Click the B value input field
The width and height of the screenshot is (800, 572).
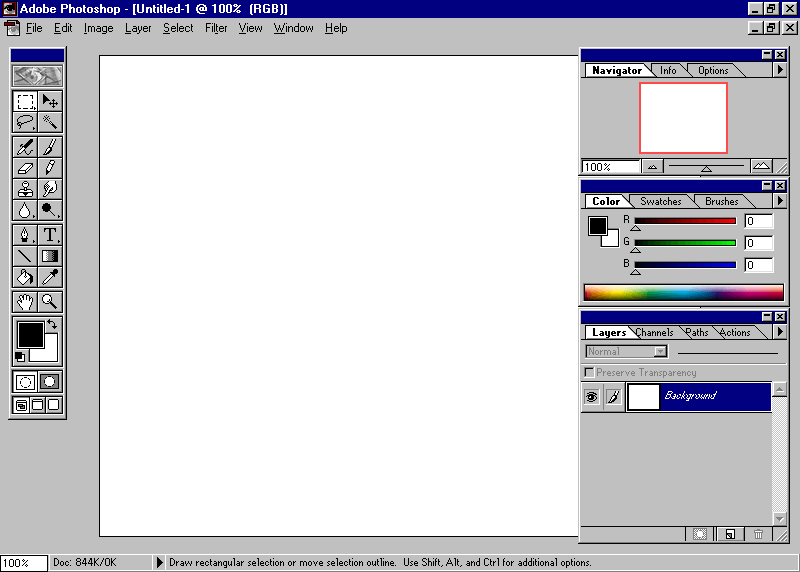point(758,265)
